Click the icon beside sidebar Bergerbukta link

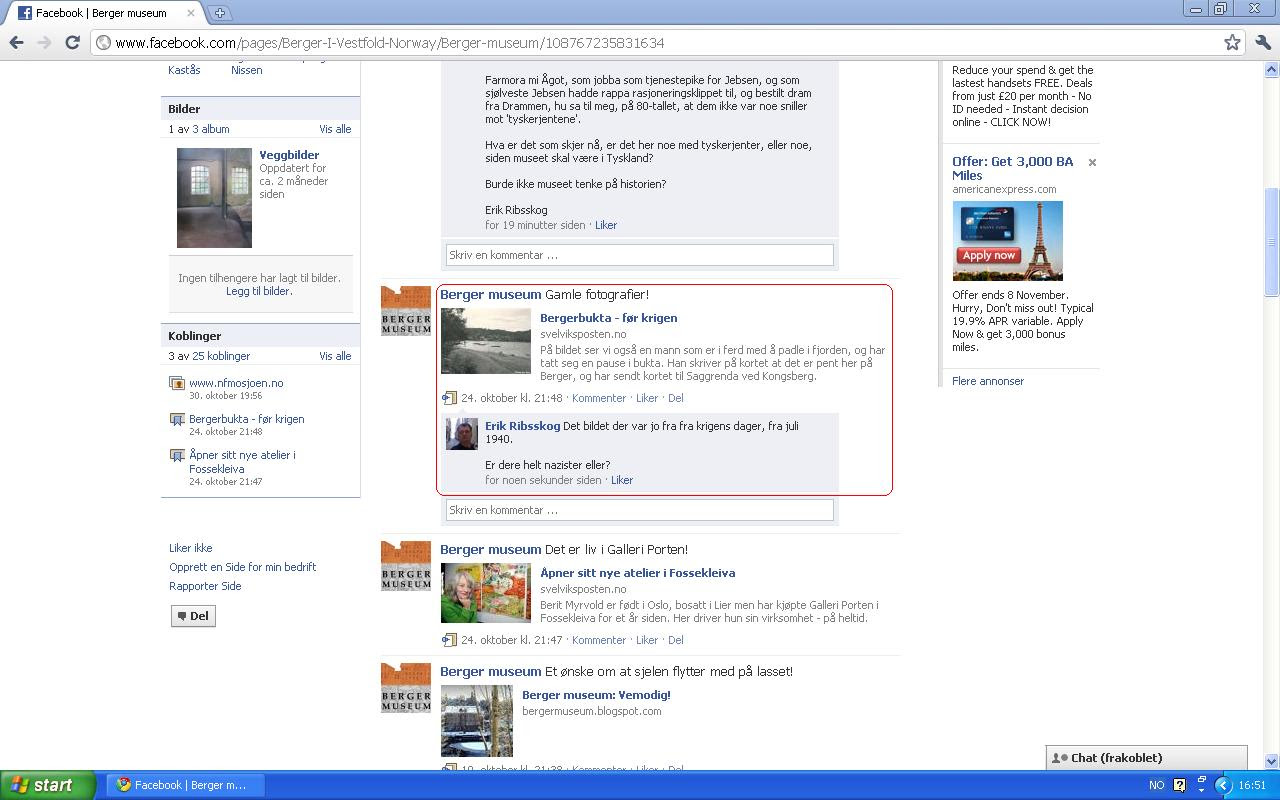click(x=177, y=419)
